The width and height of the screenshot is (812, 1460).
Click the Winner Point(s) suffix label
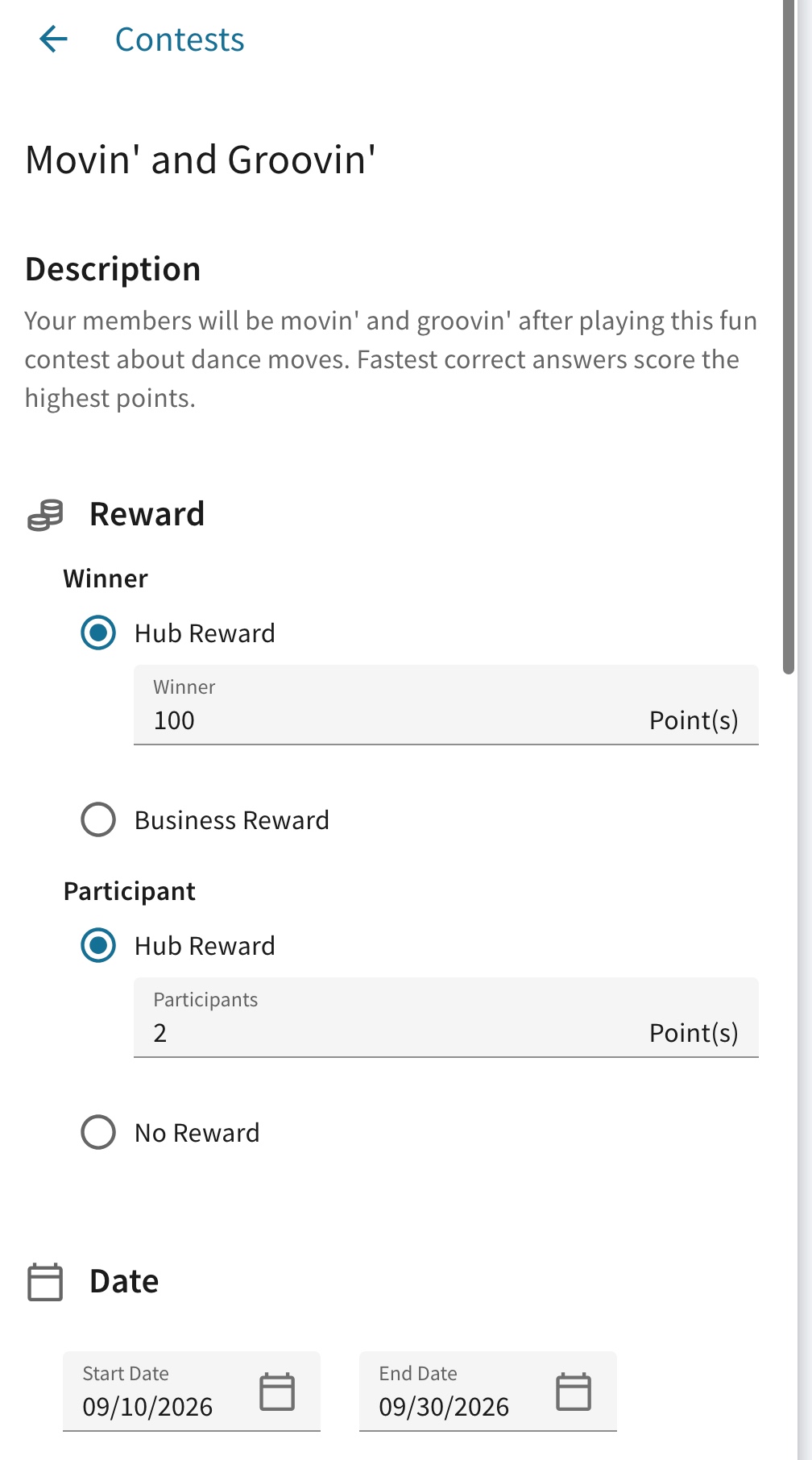694,720
